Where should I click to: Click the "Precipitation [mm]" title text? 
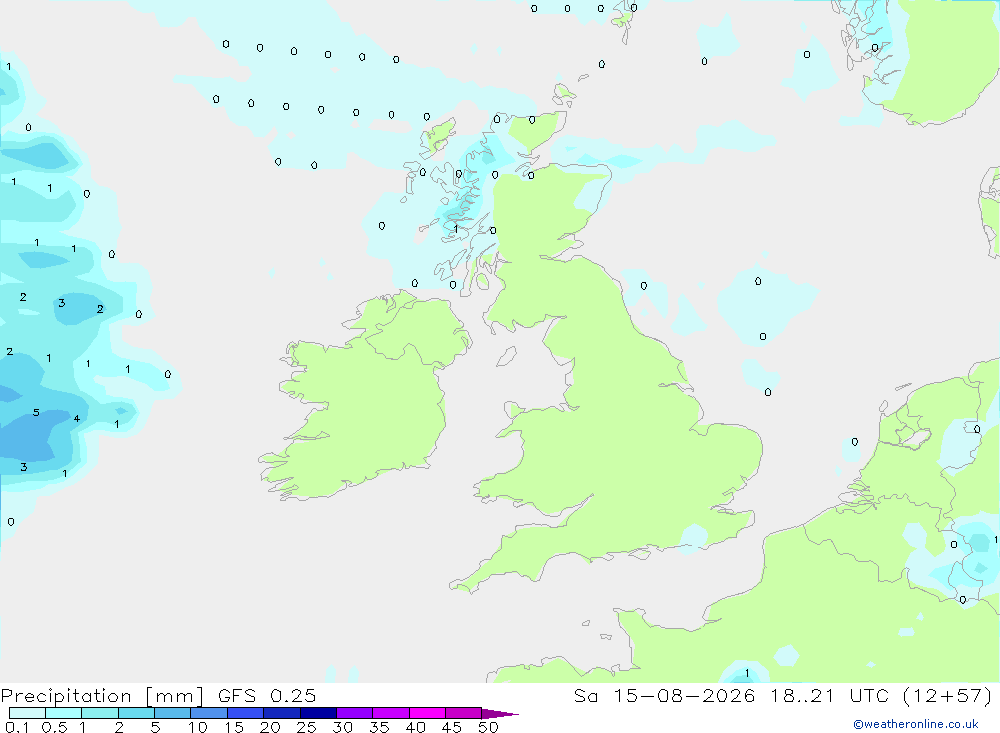(x=102, y=696)
